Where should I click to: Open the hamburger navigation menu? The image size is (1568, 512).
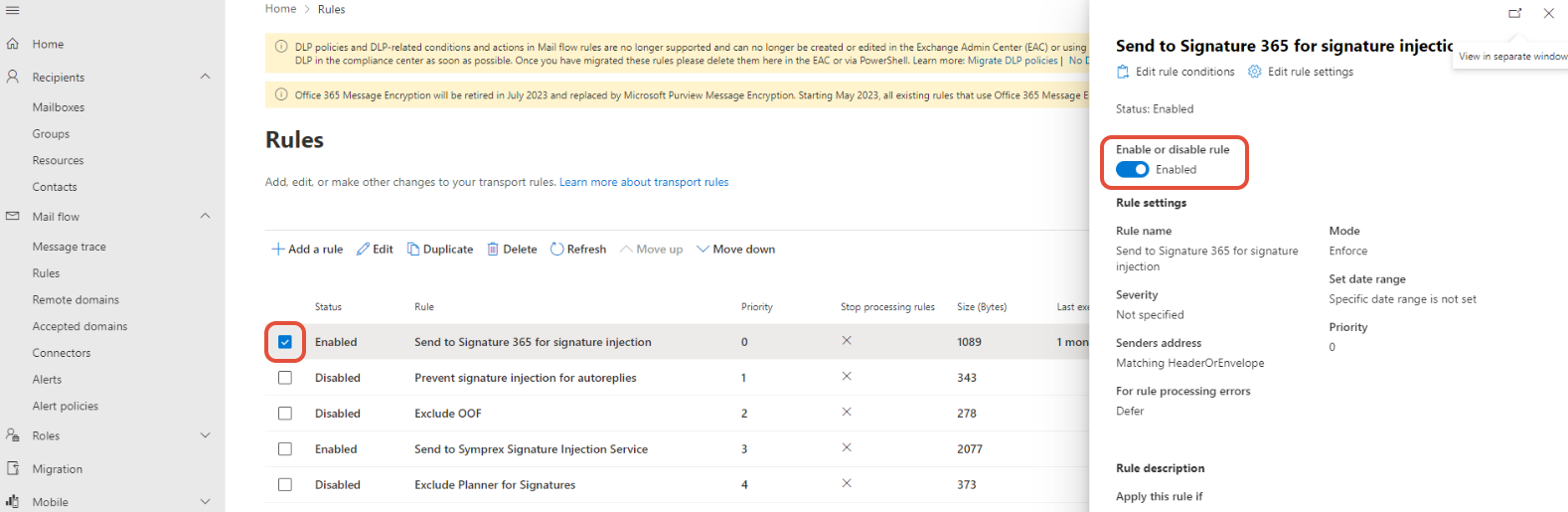point(12,10)
